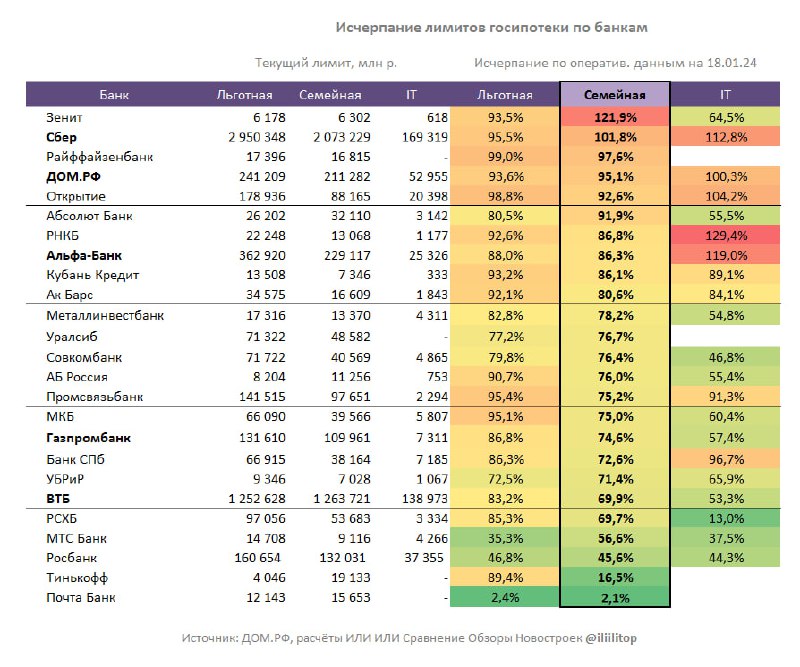Select the highlighted Семейная header cell
The height and width of the screenshot is (667, 800).
point(615,94)
